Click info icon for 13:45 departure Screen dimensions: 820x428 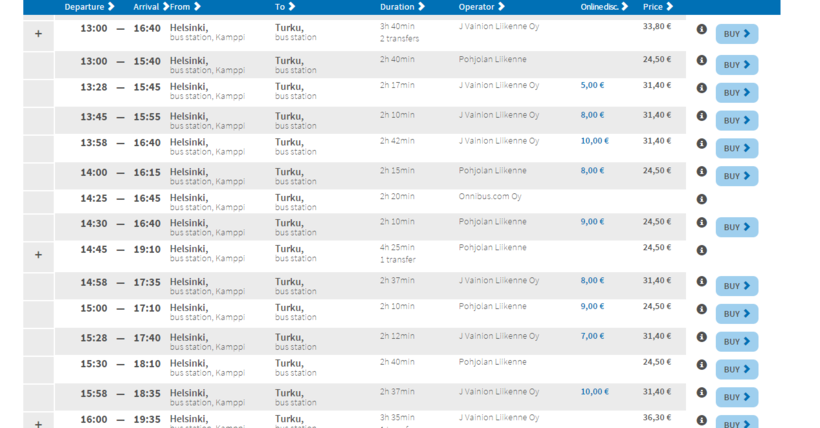tap(701, 116)
